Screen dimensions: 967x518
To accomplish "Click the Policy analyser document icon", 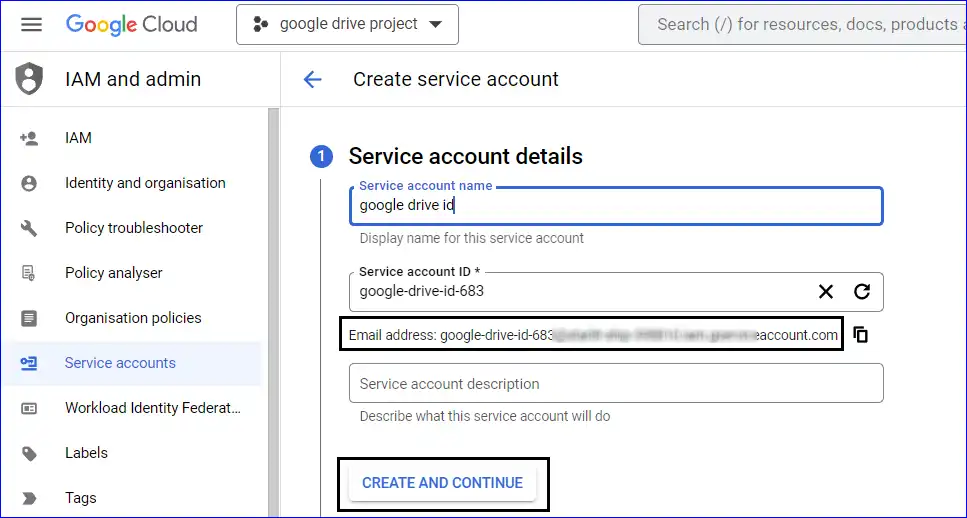I will click(x=29, y=273).
